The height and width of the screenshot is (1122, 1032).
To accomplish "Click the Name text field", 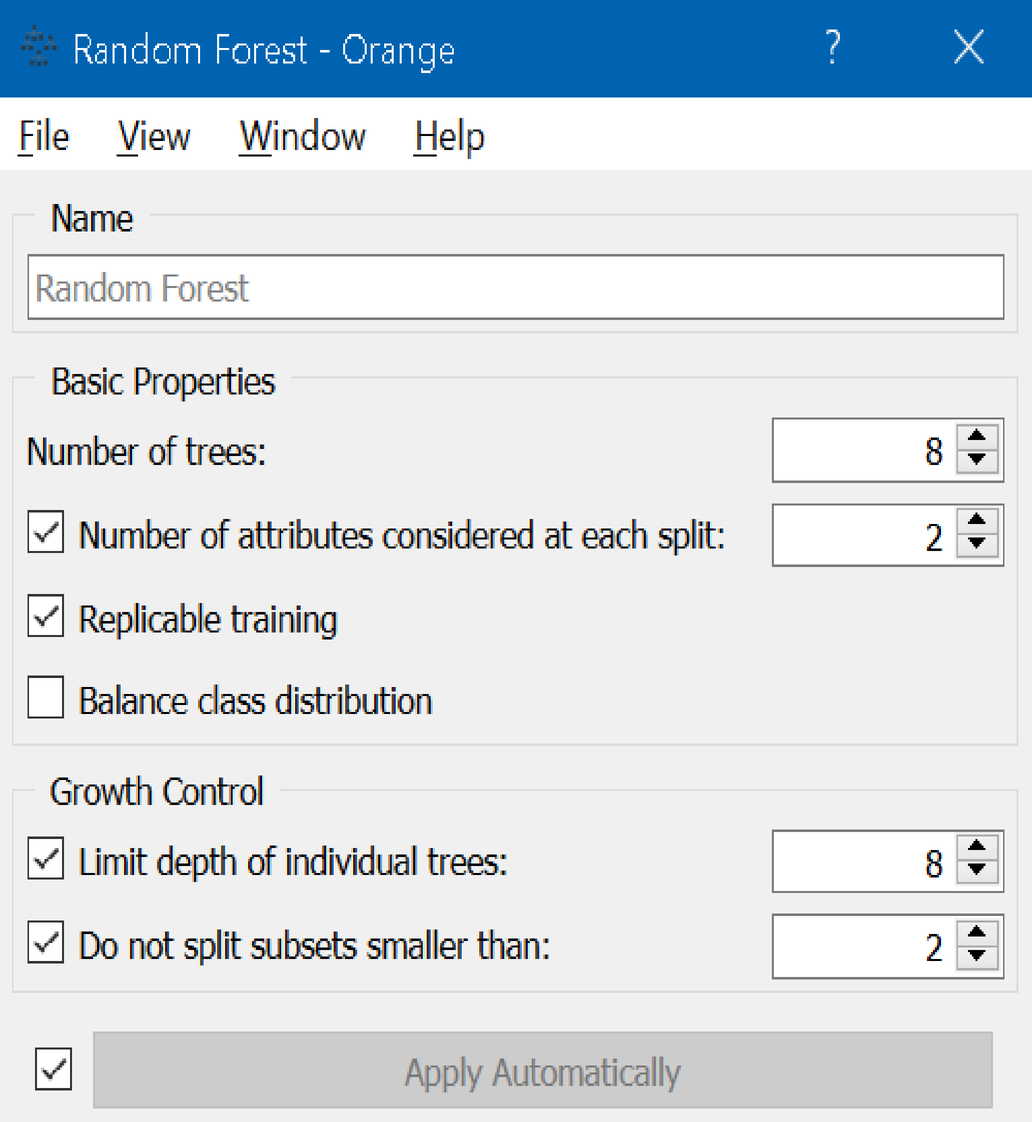I will (x=515, y=288).
